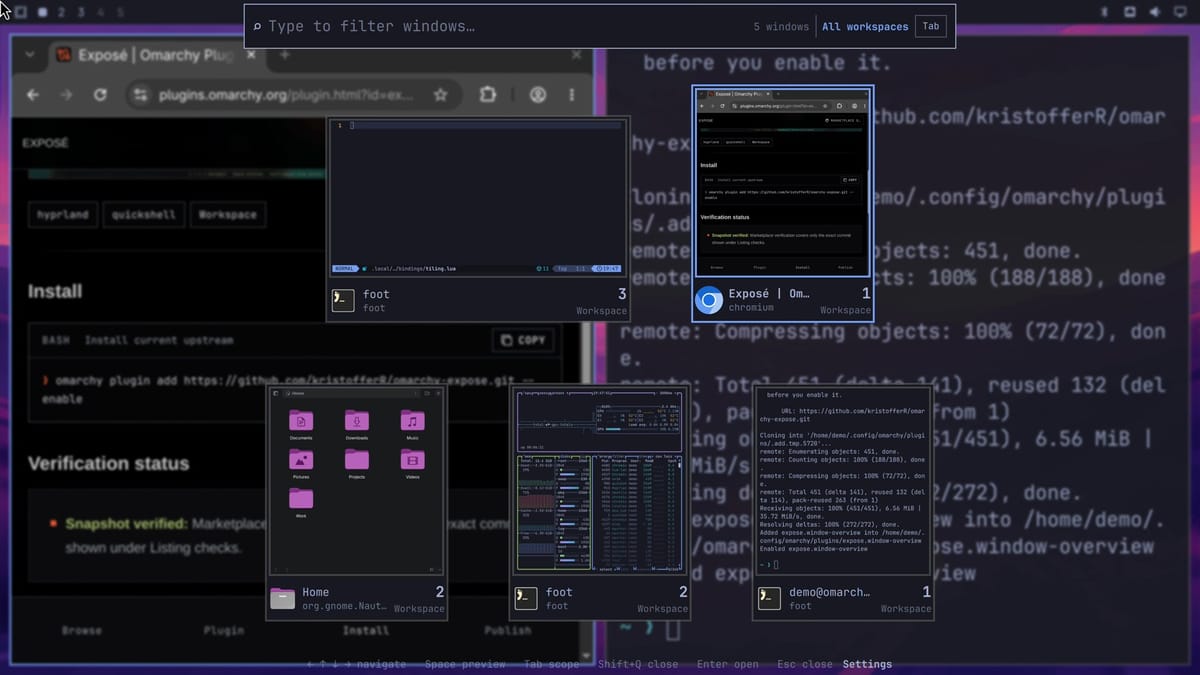Click 'demo@omarch…' card title
Image resolution: width=1200 pixels, height=675 pixels.
click(x=830, y=592)
